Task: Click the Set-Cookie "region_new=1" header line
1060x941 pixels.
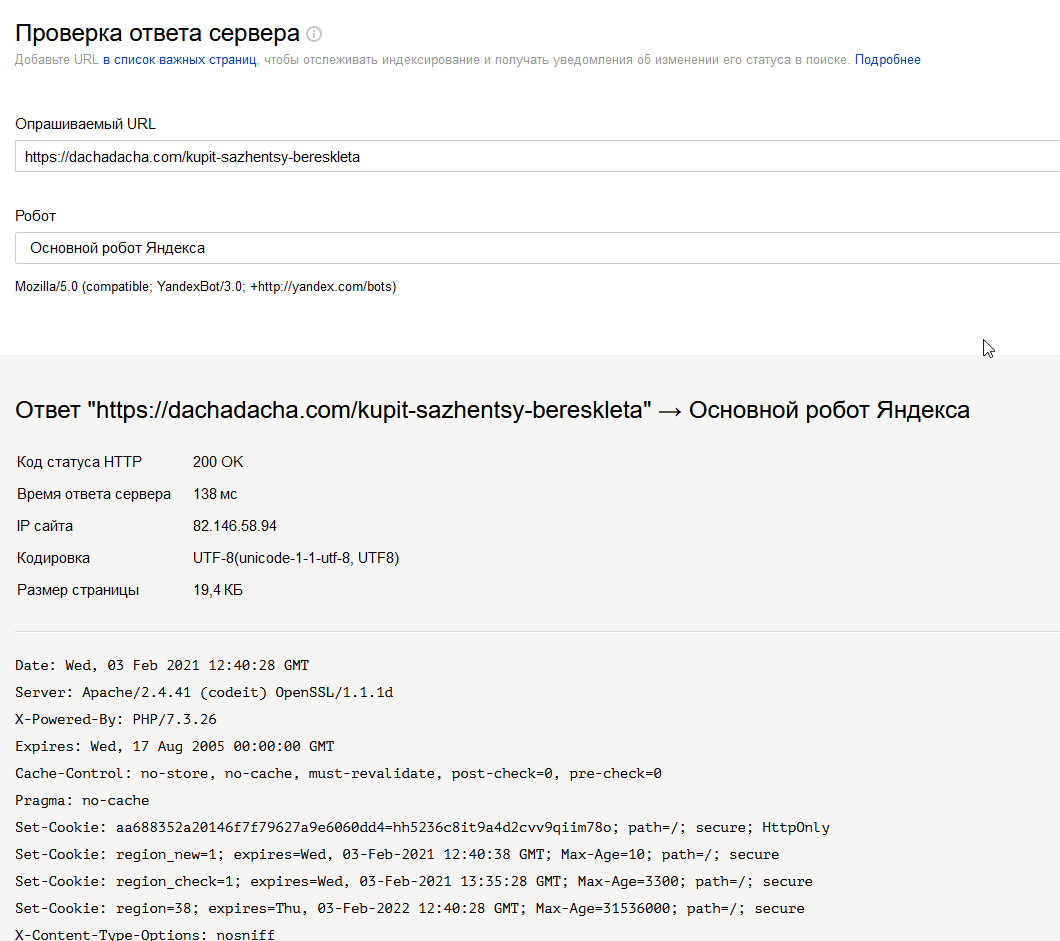Action: [397, 854]
